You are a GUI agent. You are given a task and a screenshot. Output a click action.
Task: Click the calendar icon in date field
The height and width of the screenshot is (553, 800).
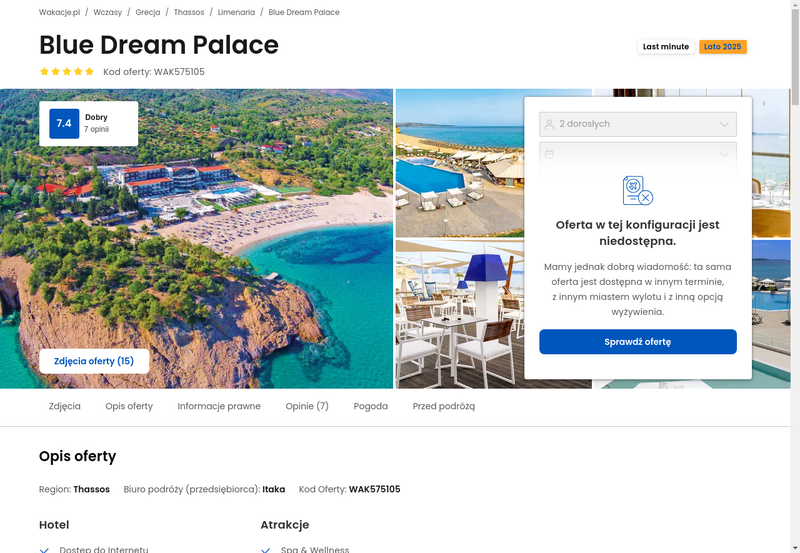tap(549, 154)
